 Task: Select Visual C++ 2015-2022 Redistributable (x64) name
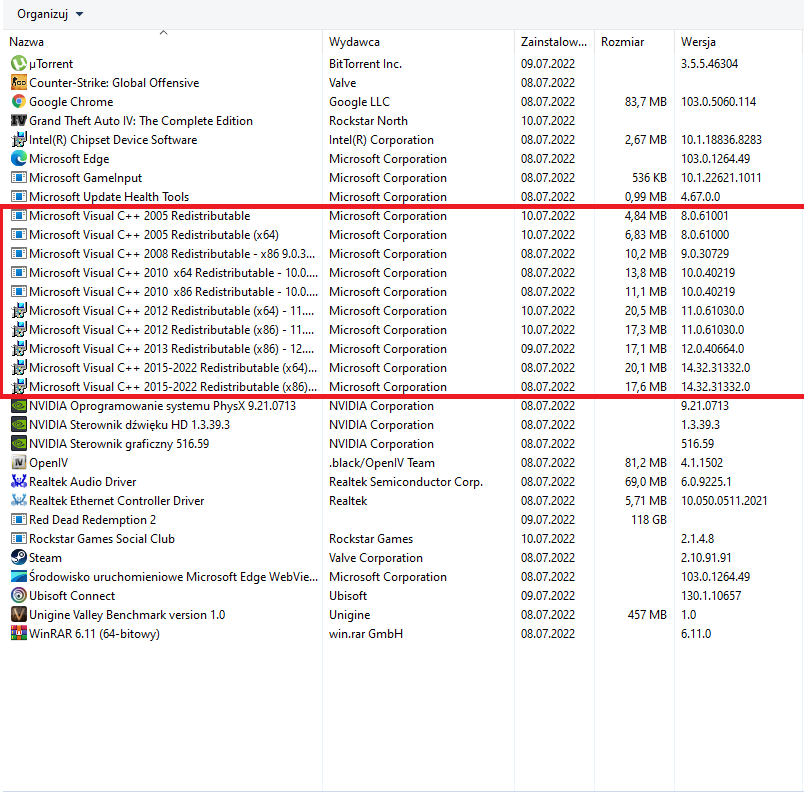(x=173, y=368)
